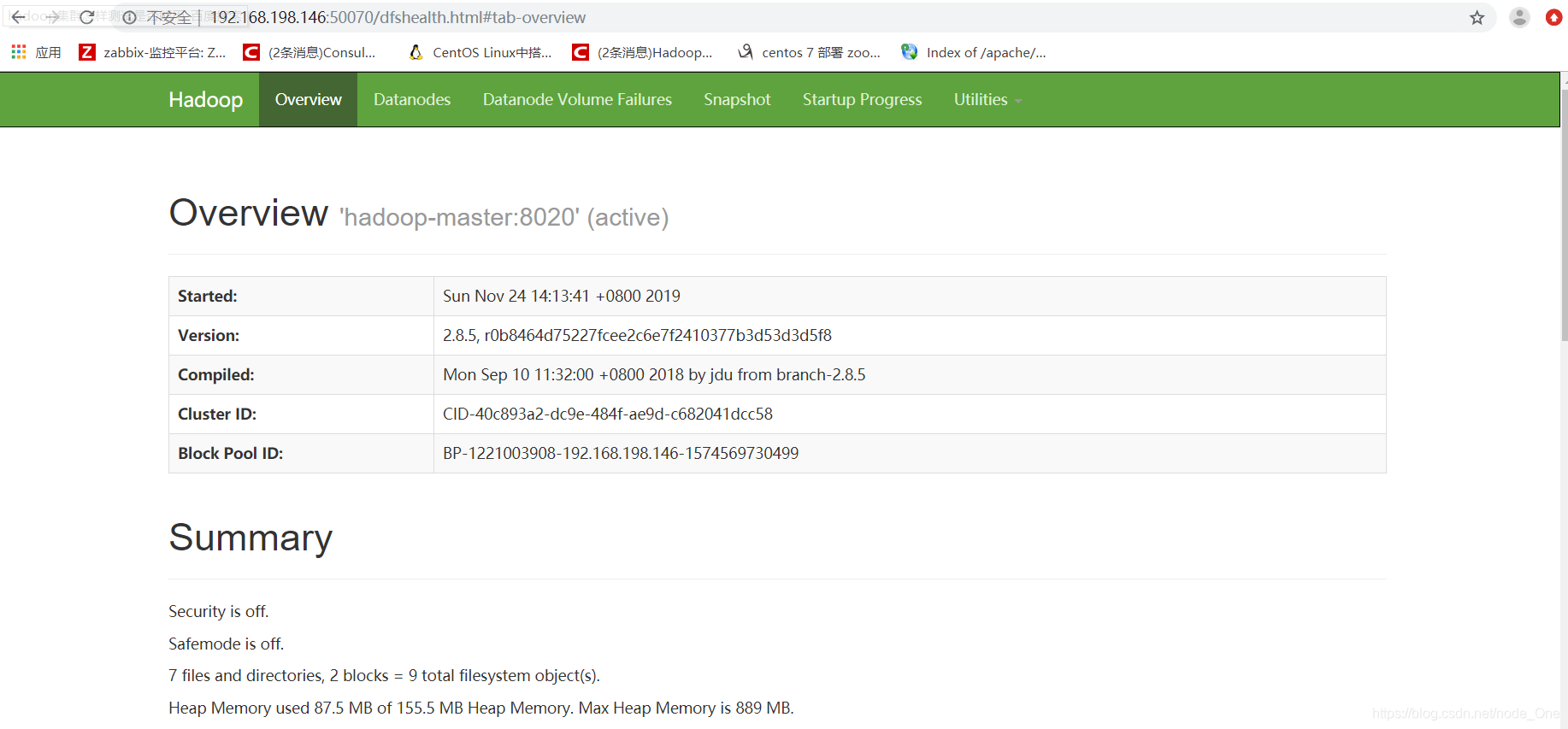Expand the Utilities dropdown menu
The width and height of the screenshot is (1568, 729).
pos(987,100)
